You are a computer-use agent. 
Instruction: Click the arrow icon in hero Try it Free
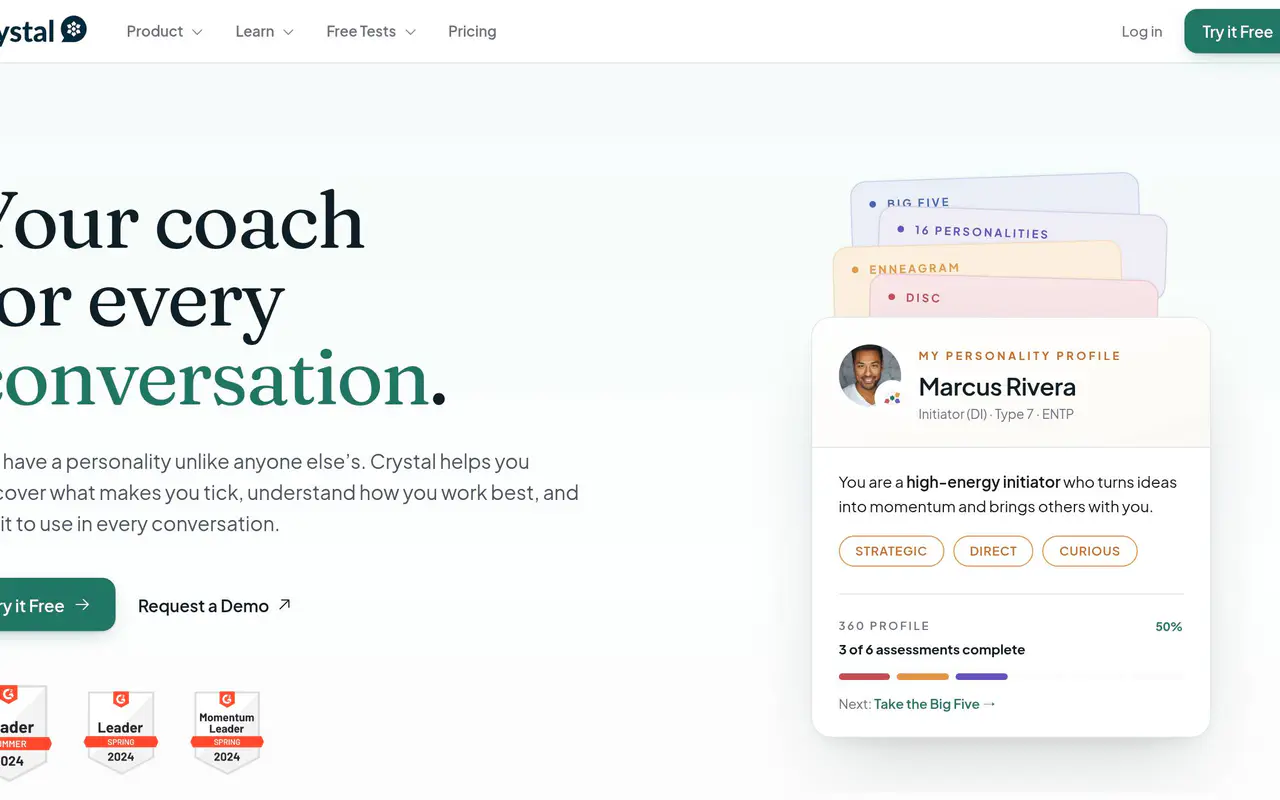point(83,605)
